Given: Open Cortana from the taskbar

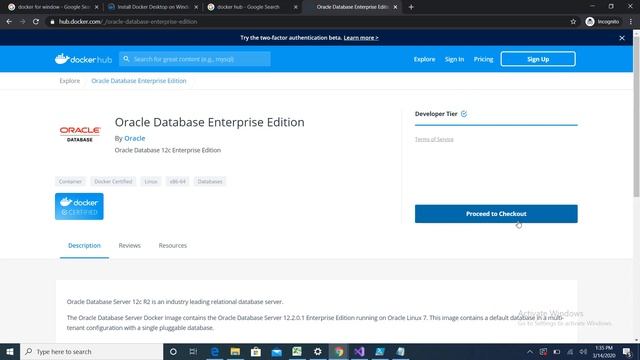Looking at the screenshot, I should tap(173, 351).
